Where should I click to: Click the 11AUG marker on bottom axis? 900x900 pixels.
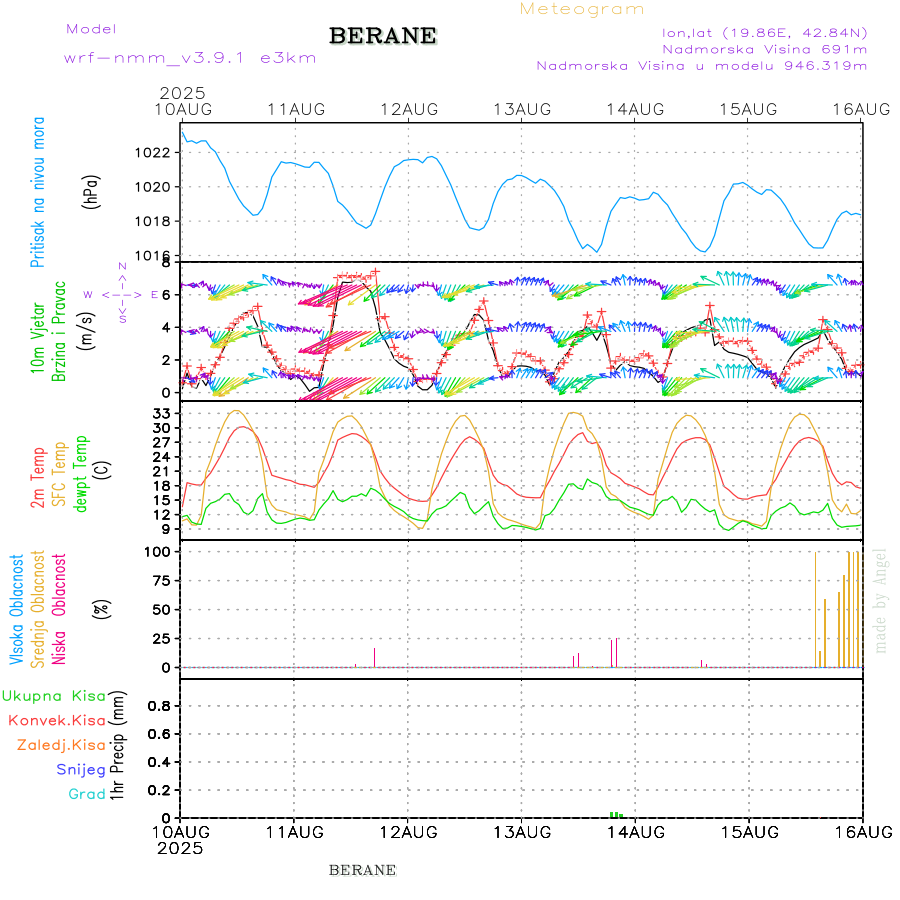294,831
